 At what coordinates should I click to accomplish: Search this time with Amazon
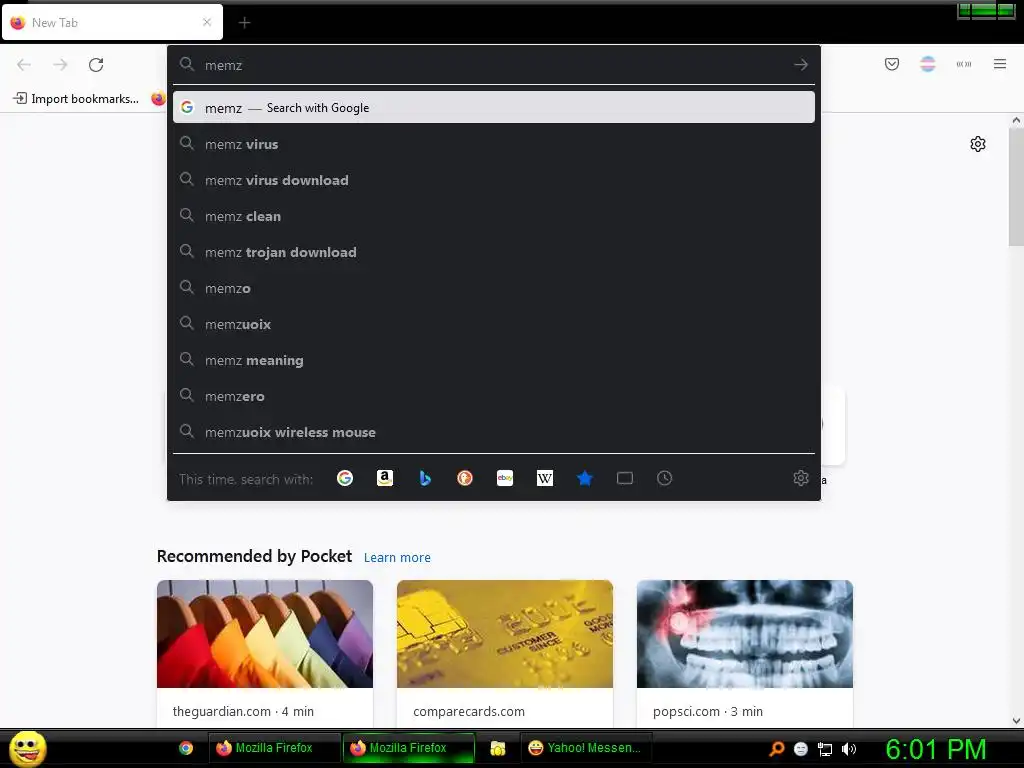[x=385, y=479]
